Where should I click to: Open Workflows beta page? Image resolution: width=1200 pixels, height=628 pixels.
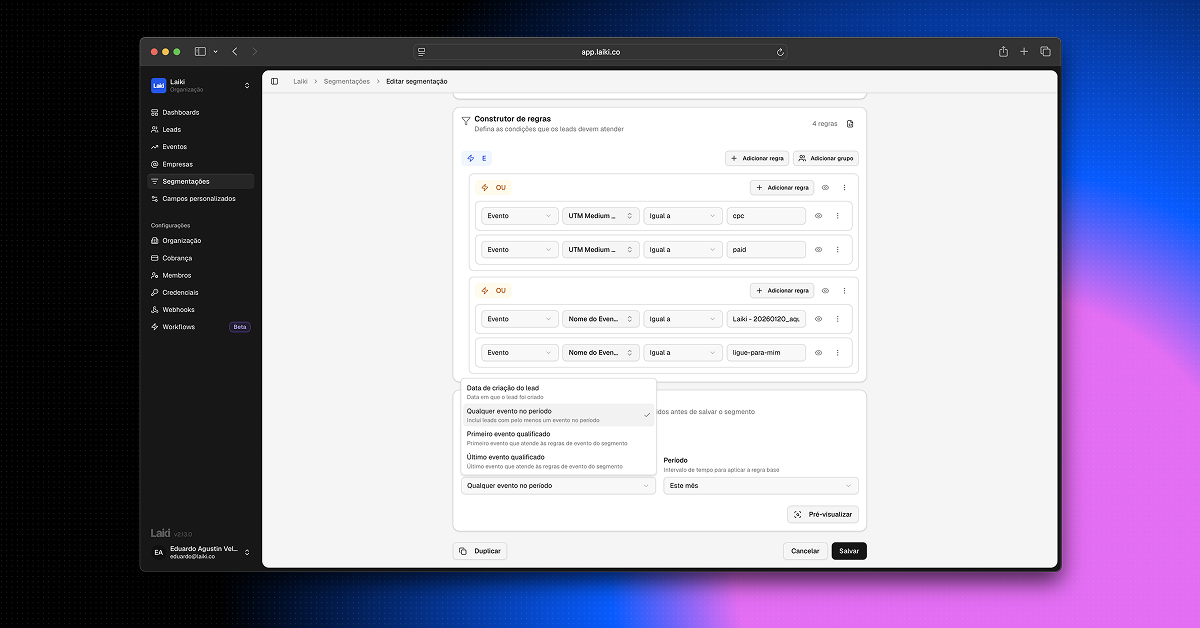pyautogui.click(x=200, y=327)
